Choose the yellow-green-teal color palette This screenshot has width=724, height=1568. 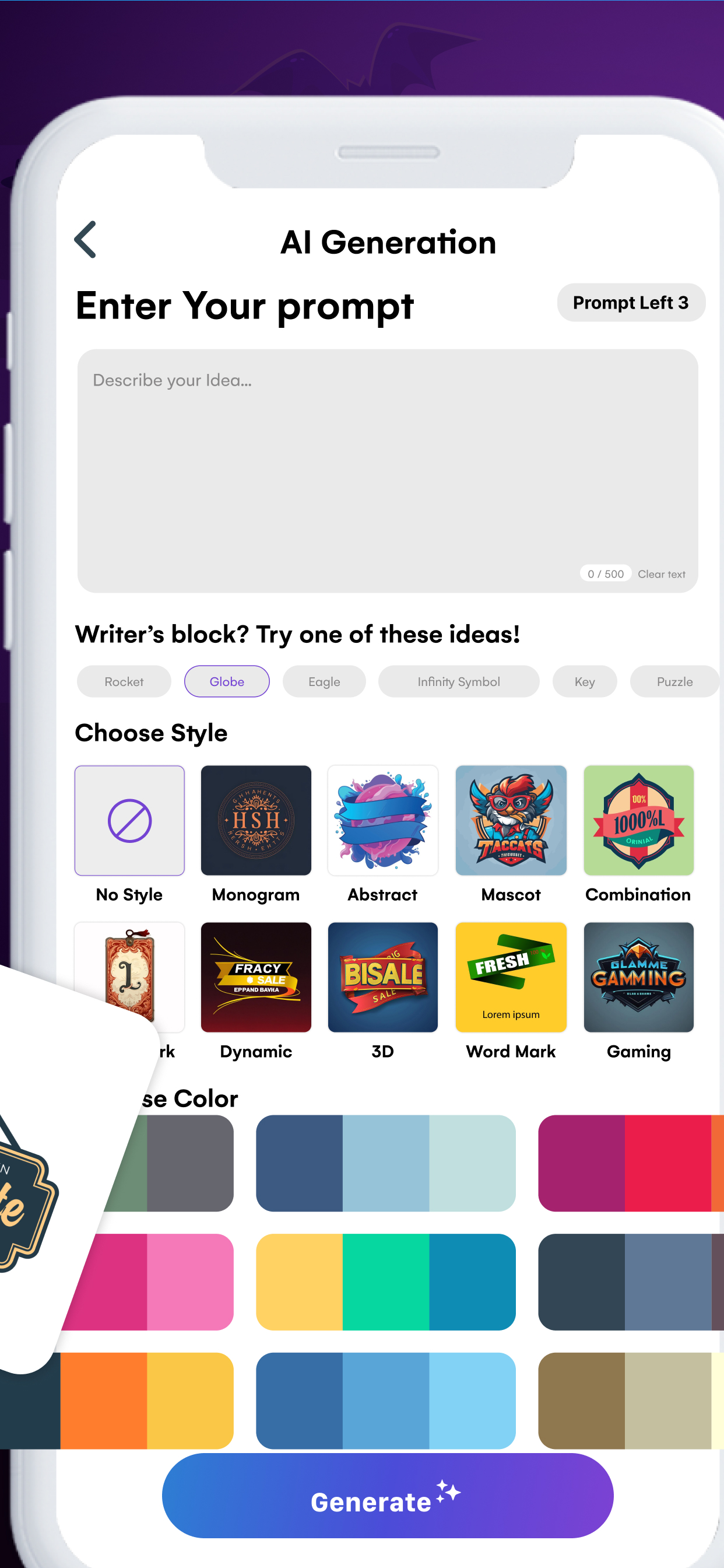(x=386, y=1282)
